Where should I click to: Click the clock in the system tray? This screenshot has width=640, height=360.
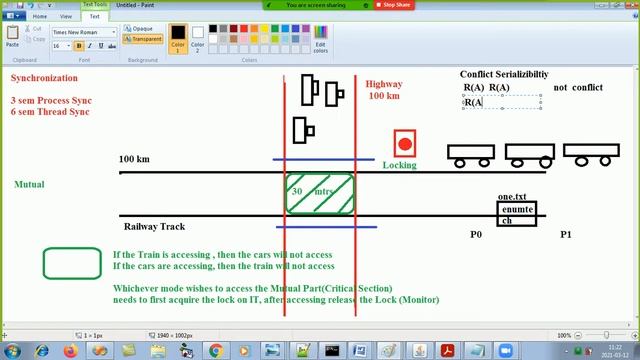click(615, 351)
